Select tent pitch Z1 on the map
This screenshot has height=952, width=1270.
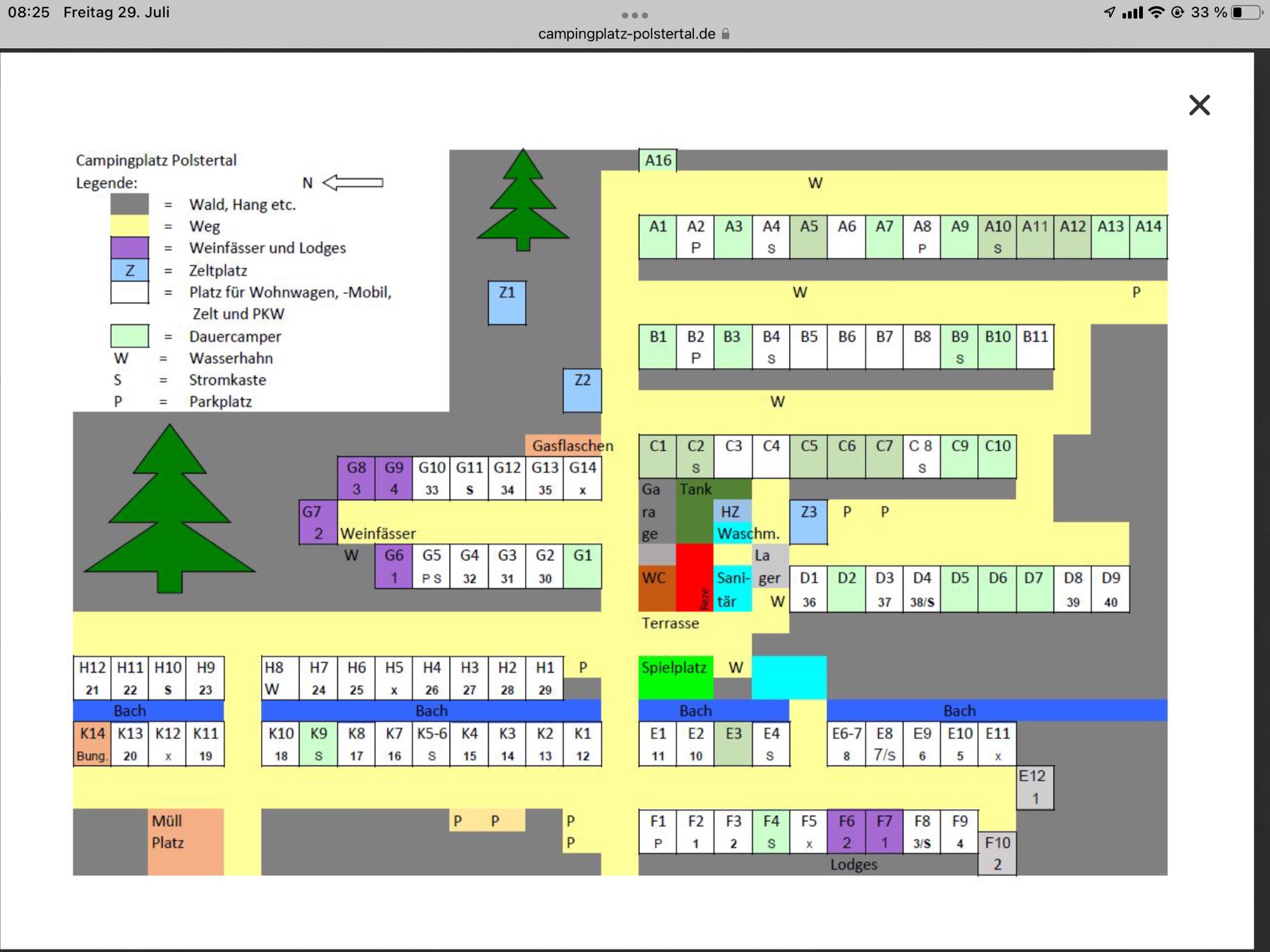(x=507, y=303)
